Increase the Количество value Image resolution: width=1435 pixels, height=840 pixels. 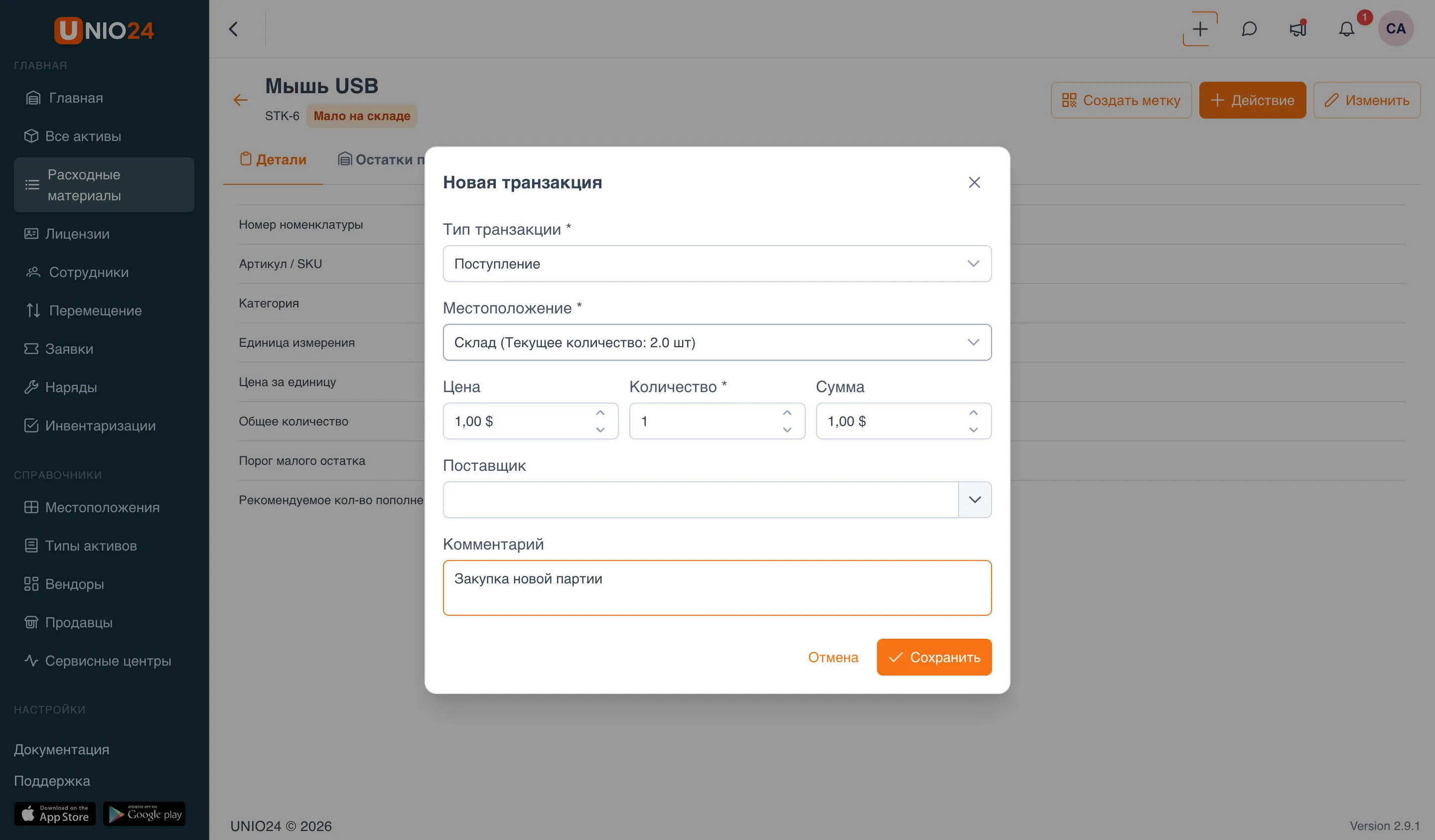click(787, 413)
